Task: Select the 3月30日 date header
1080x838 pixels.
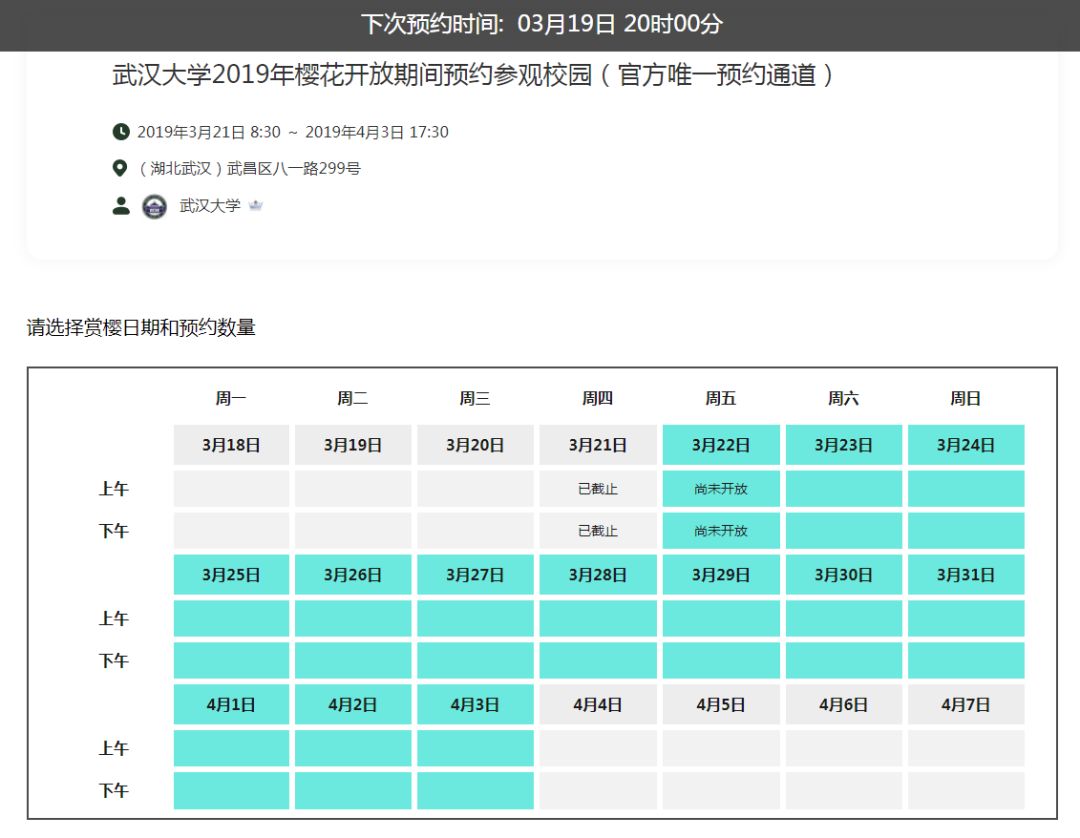Action: [x=844, y=574]
